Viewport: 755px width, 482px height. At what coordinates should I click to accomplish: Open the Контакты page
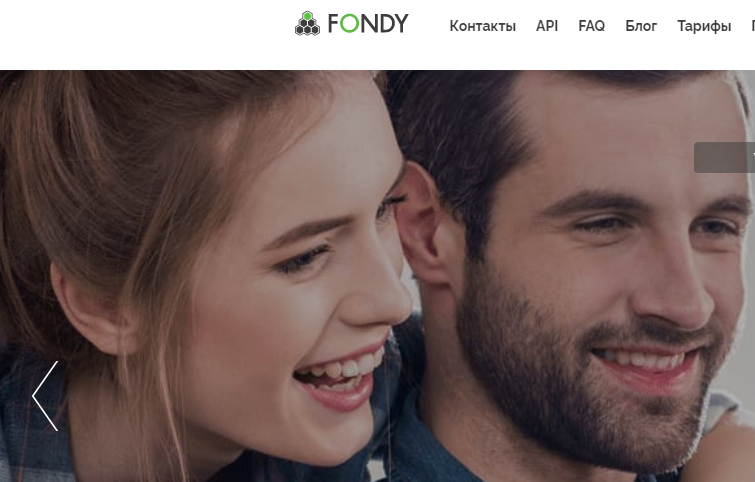pos(482,26)
